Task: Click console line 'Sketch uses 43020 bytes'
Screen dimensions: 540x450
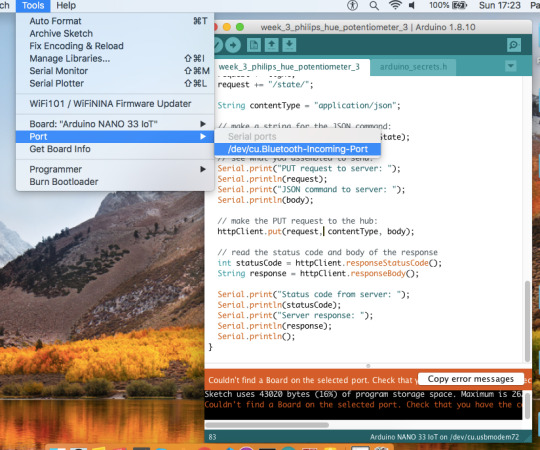Action: (363, 394)
